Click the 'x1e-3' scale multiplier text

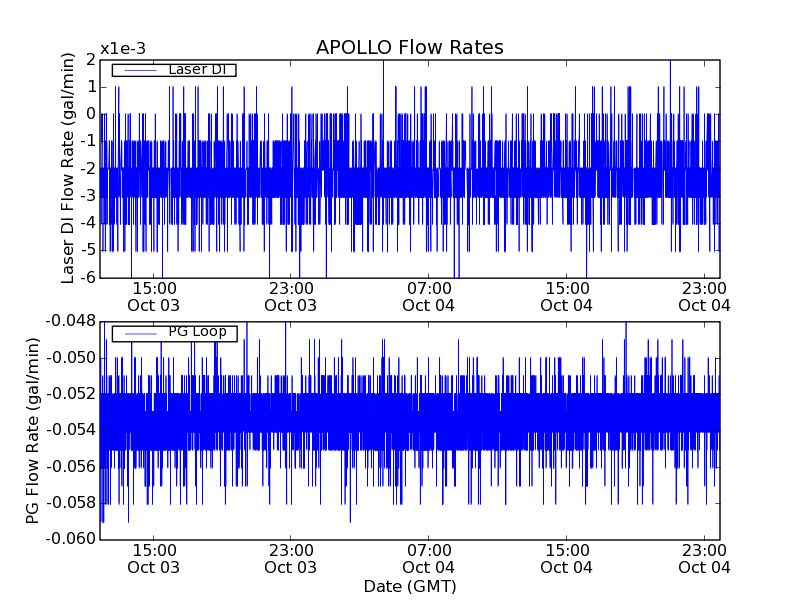(122, 50)
